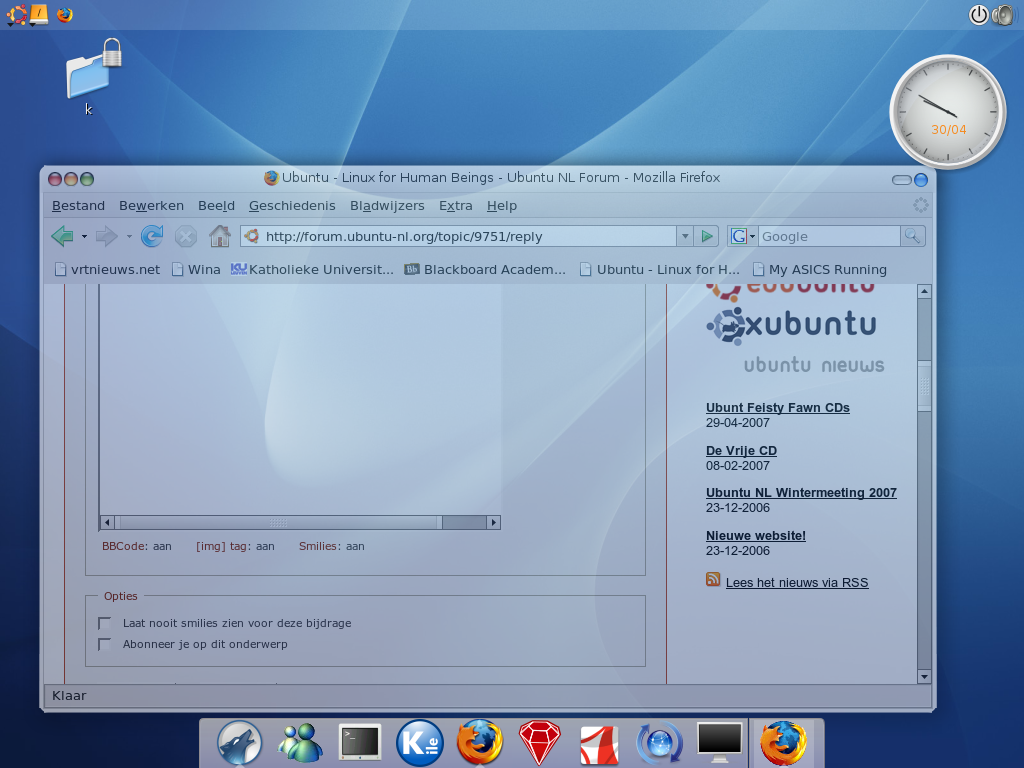Check 'Abonneer je op dit onderwerp'
Screen dimensions: 1024x768
(x=104, y=644)
